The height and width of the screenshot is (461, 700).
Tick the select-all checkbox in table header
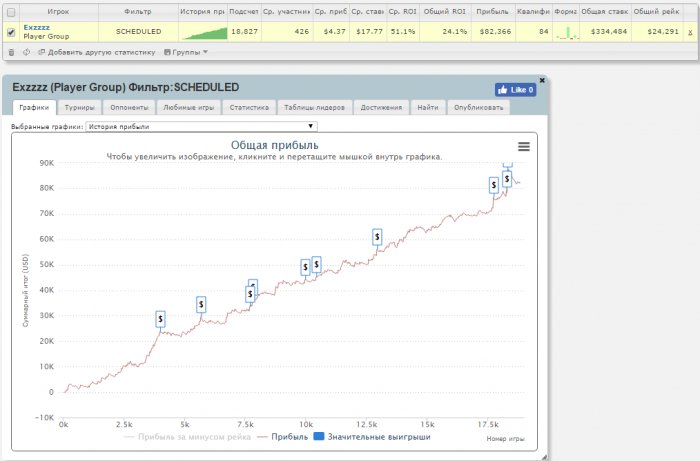coord(11,12)
